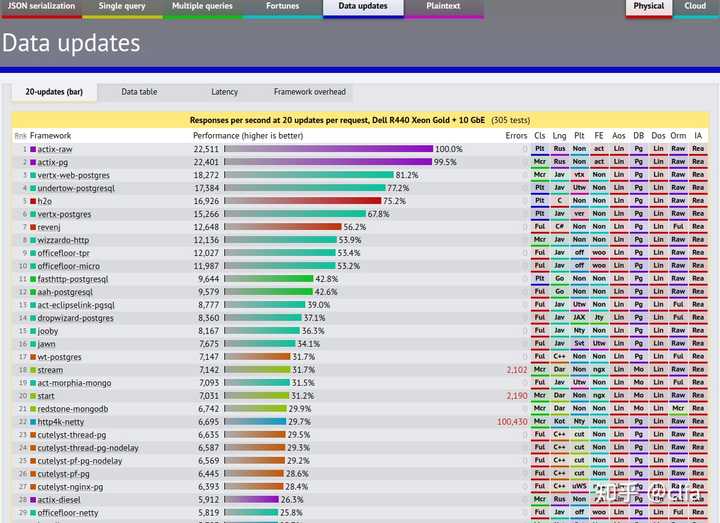The image size is (720, 523).
Task: Select the Fortunes test tab
Action: pos(282,8)
